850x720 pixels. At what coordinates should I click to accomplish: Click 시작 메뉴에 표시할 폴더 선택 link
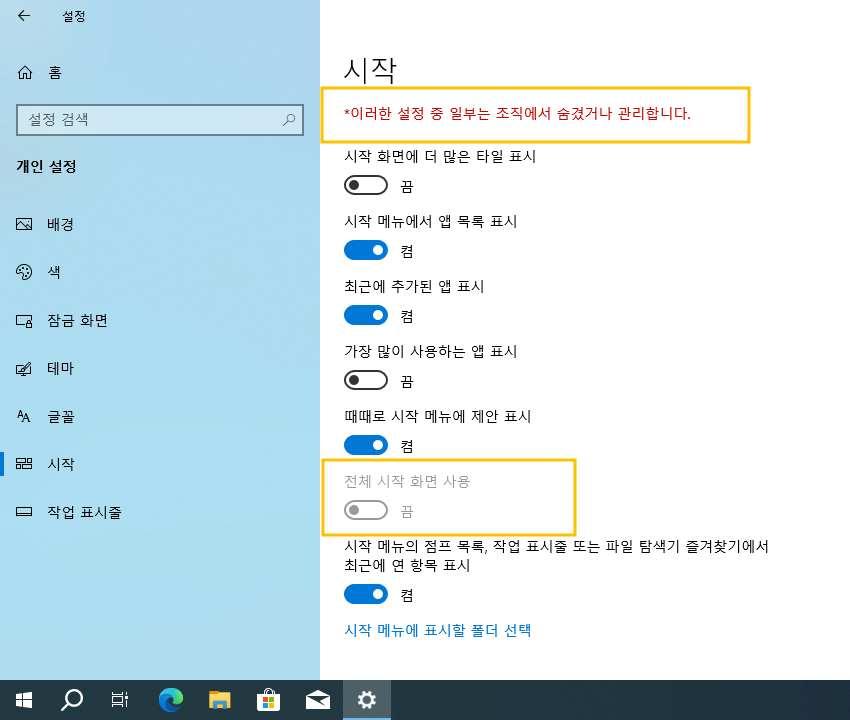tap(437, 630)
